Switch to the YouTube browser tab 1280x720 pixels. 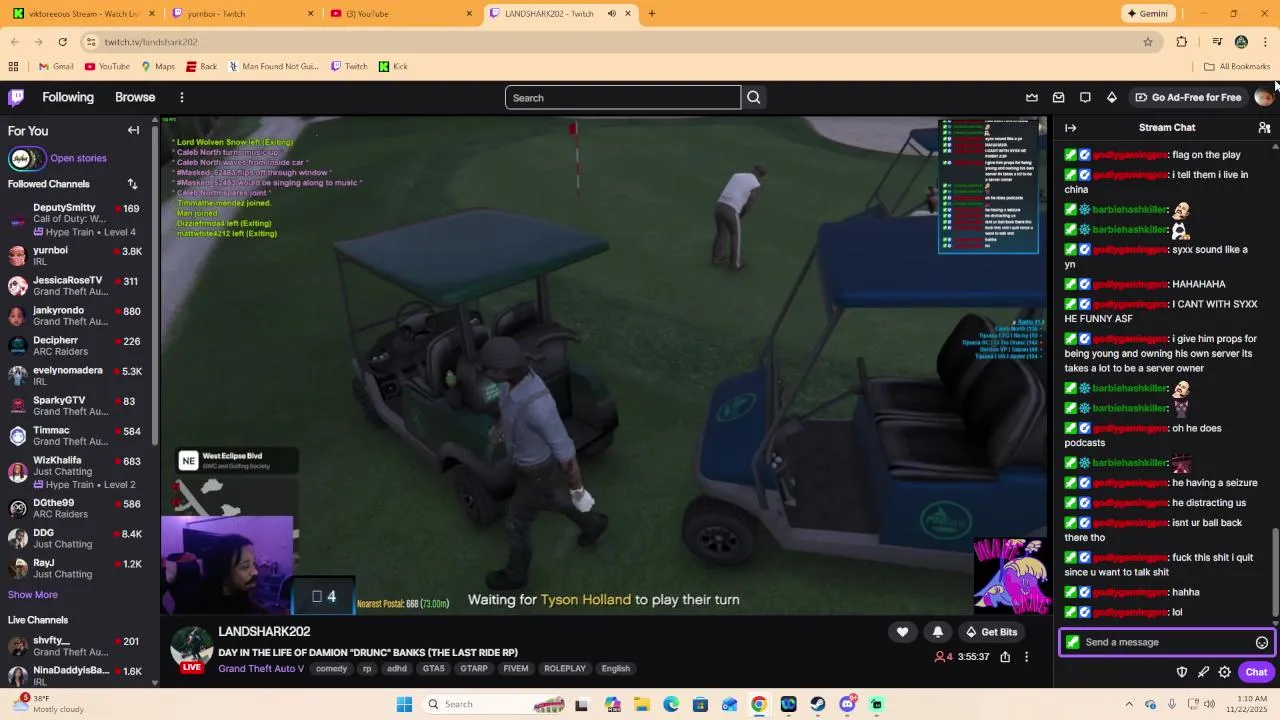[x=401, y=13]
